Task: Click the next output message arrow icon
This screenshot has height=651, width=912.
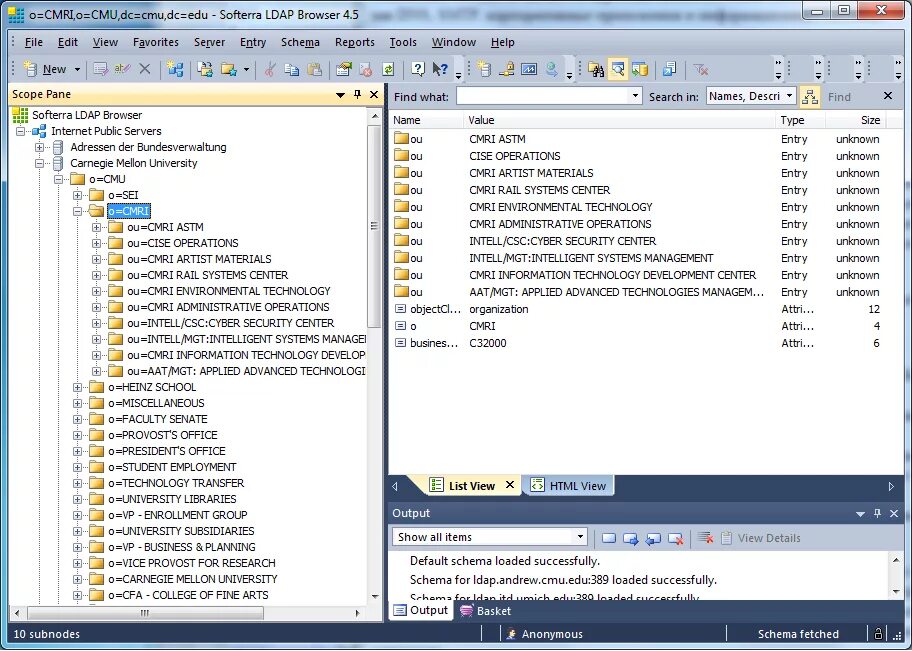Action: pos(630,539)
